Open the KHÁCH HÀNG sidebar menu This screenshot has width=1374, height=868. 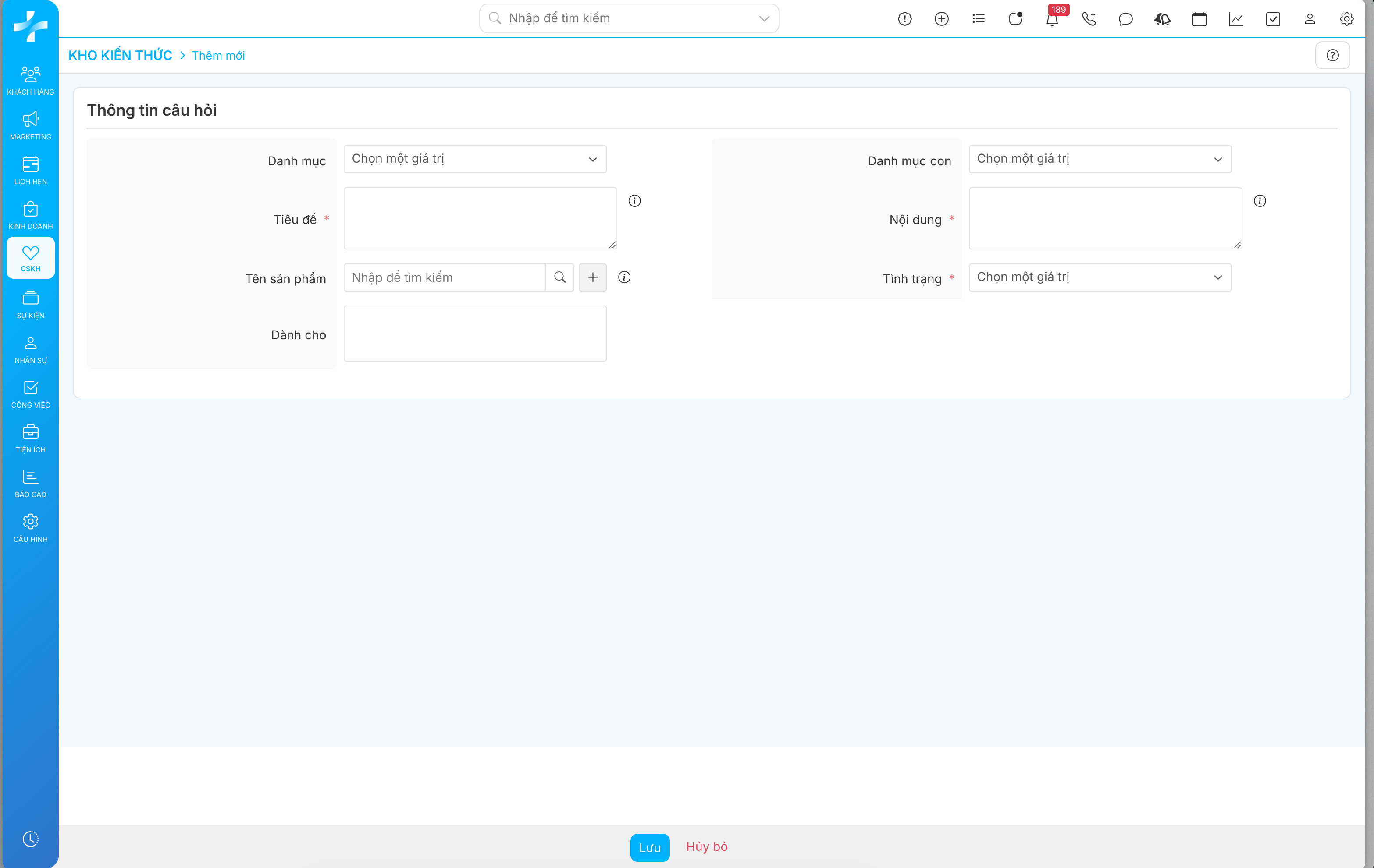(30, 81)
